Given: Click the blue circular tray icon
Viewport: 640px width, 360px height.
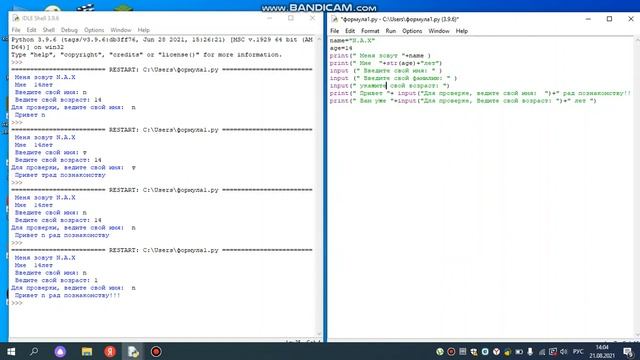Looking at the screenshot, I should (485, 351).
